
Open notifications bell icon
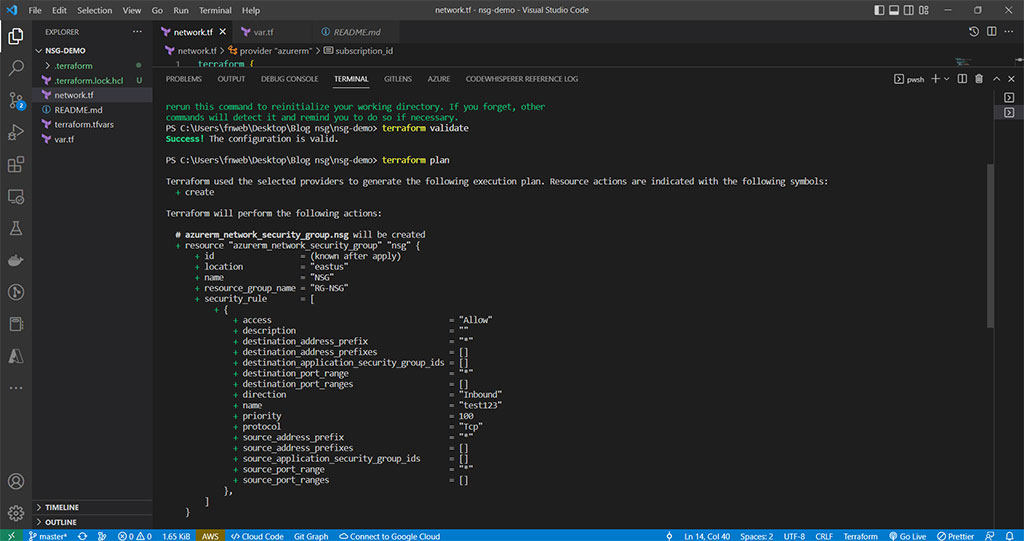coord(1010,536)
